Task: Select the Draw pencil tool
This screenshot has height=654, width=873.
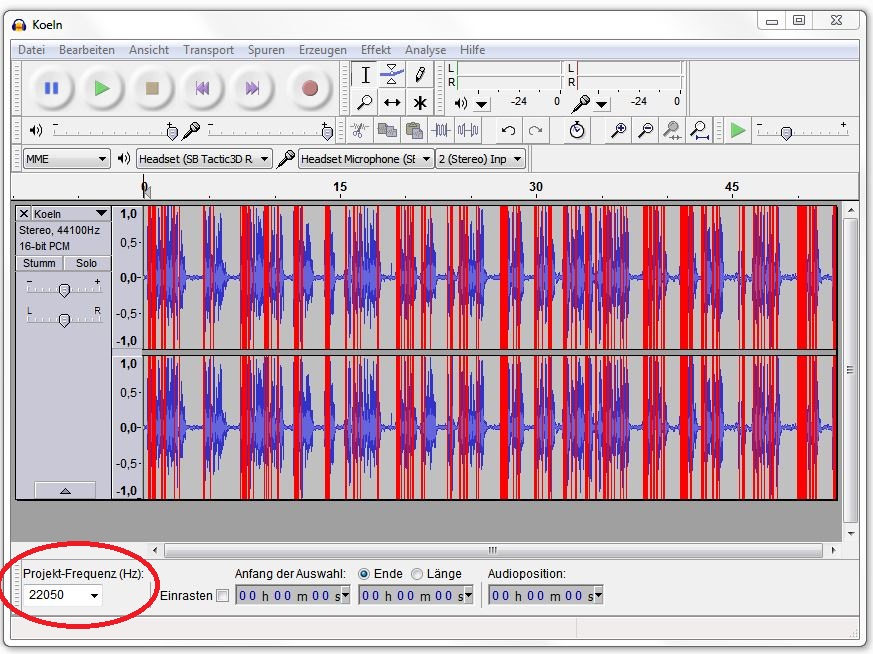Action: click(x=420, y=74)
